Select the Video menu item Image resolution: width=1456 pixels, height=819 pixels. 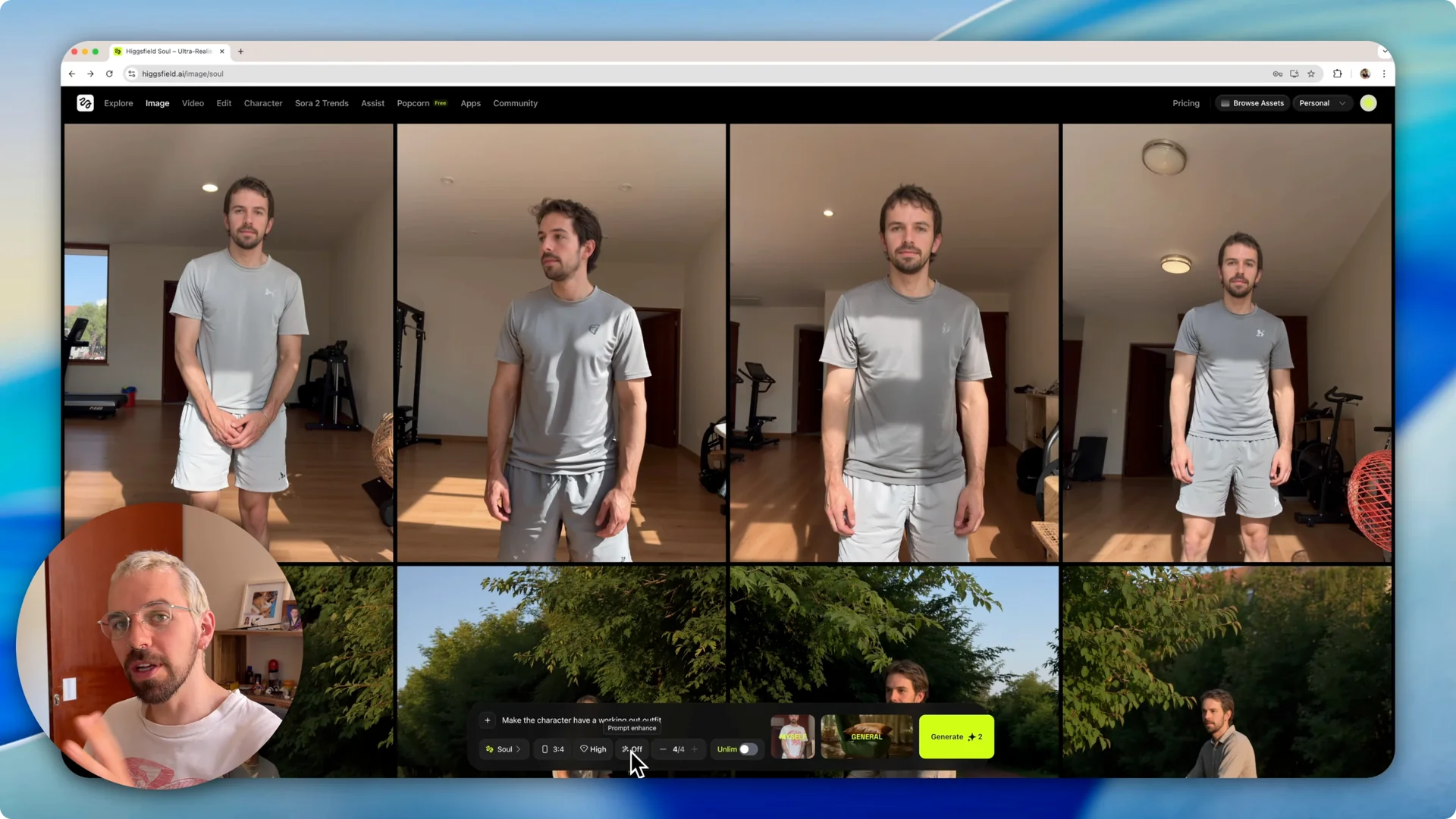point(193,103)
